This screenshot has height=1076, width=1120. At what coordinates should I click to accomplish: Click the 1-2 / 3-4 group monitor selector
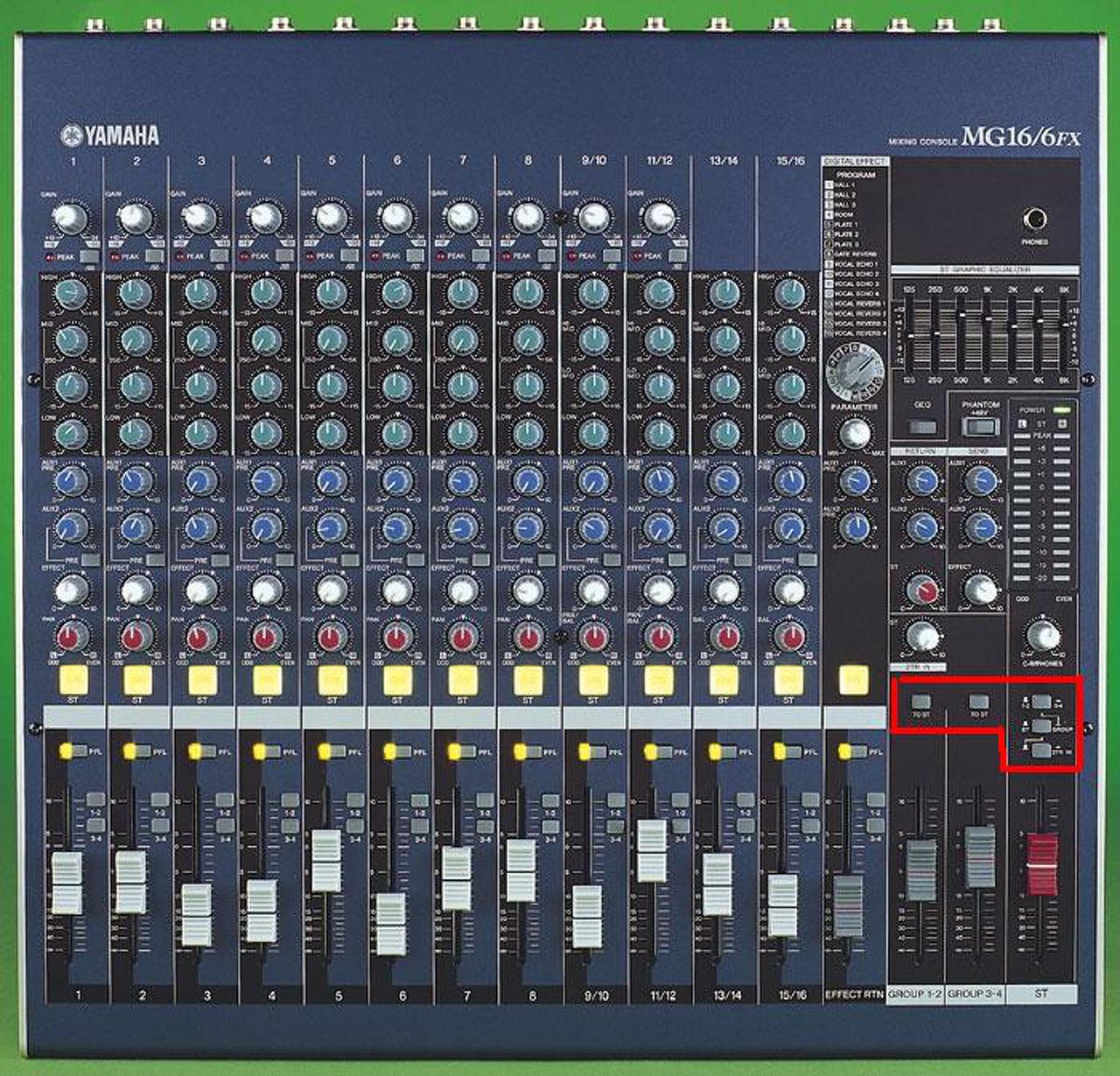tap(1040, 702)
